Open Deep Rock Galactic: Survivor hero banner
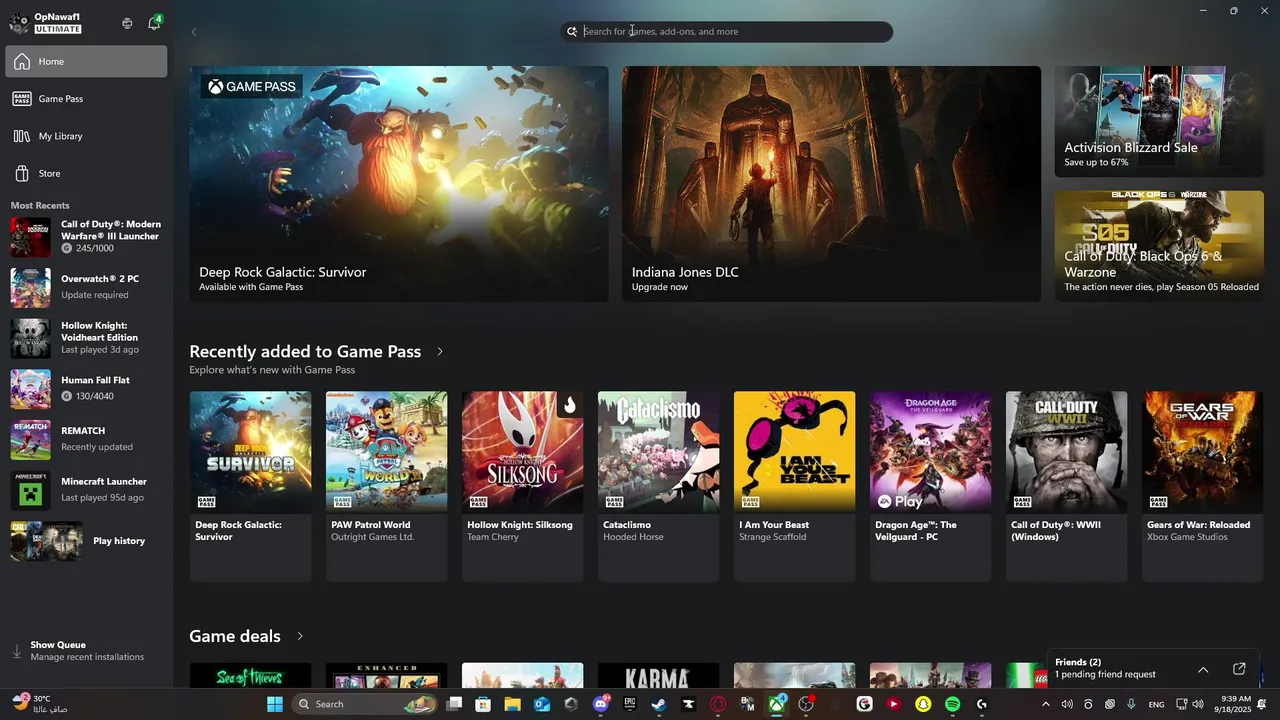This screenshot has height=720, width=1280. (x=399, y=184)
